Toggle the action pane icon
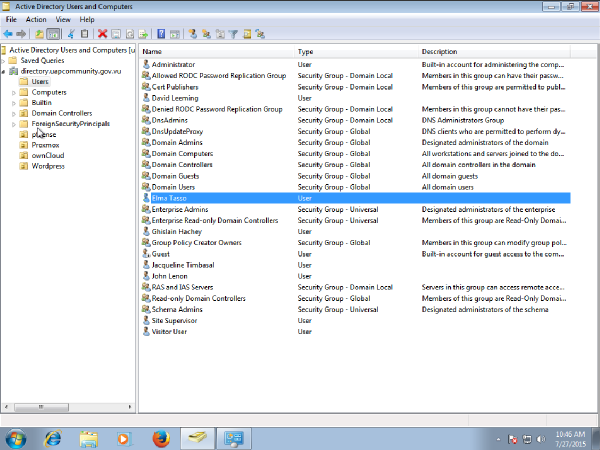This screenshot has height=450, width=600. click(175, 34)
